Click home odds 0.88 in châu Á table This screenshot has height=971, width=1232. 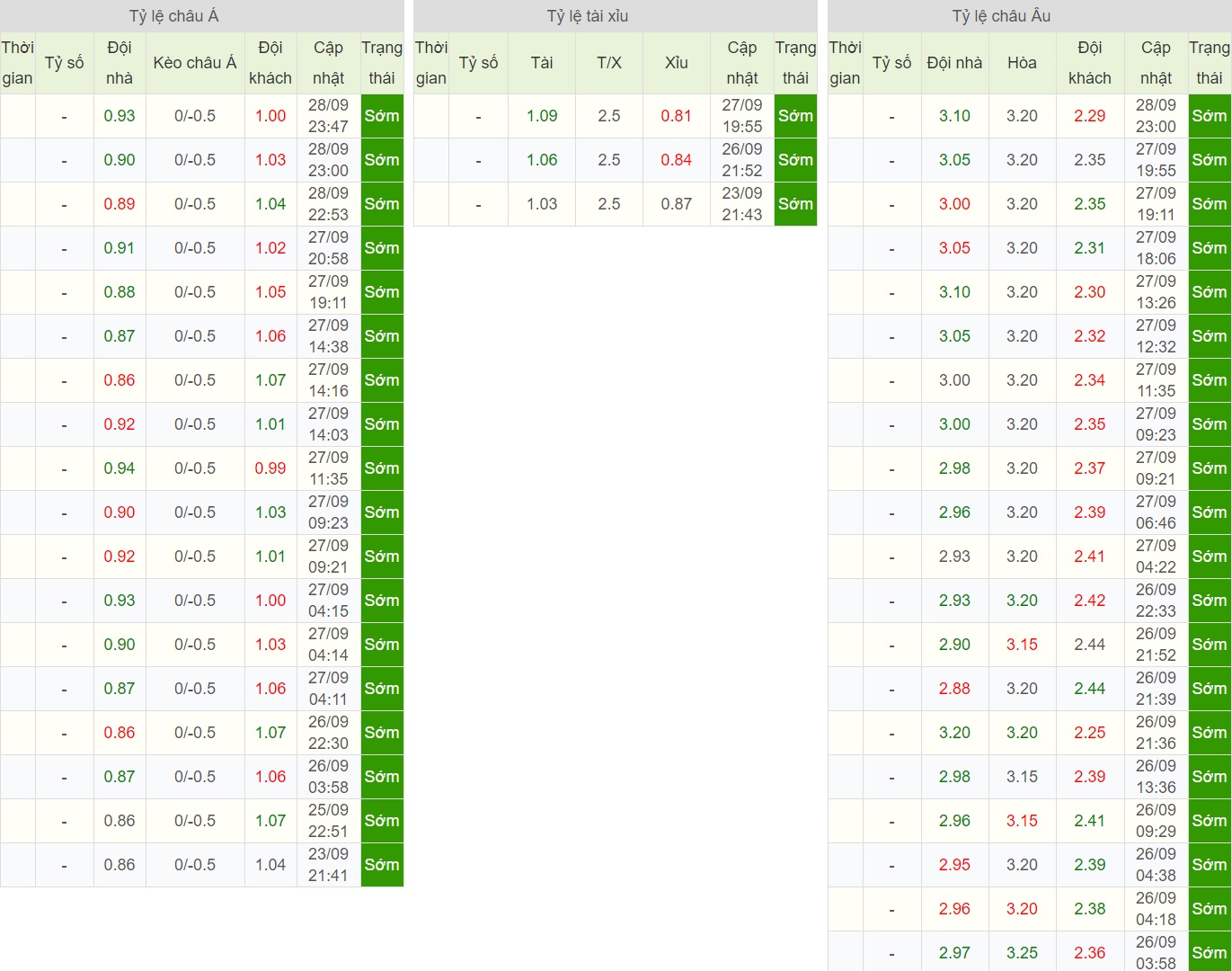pos(120,292)
